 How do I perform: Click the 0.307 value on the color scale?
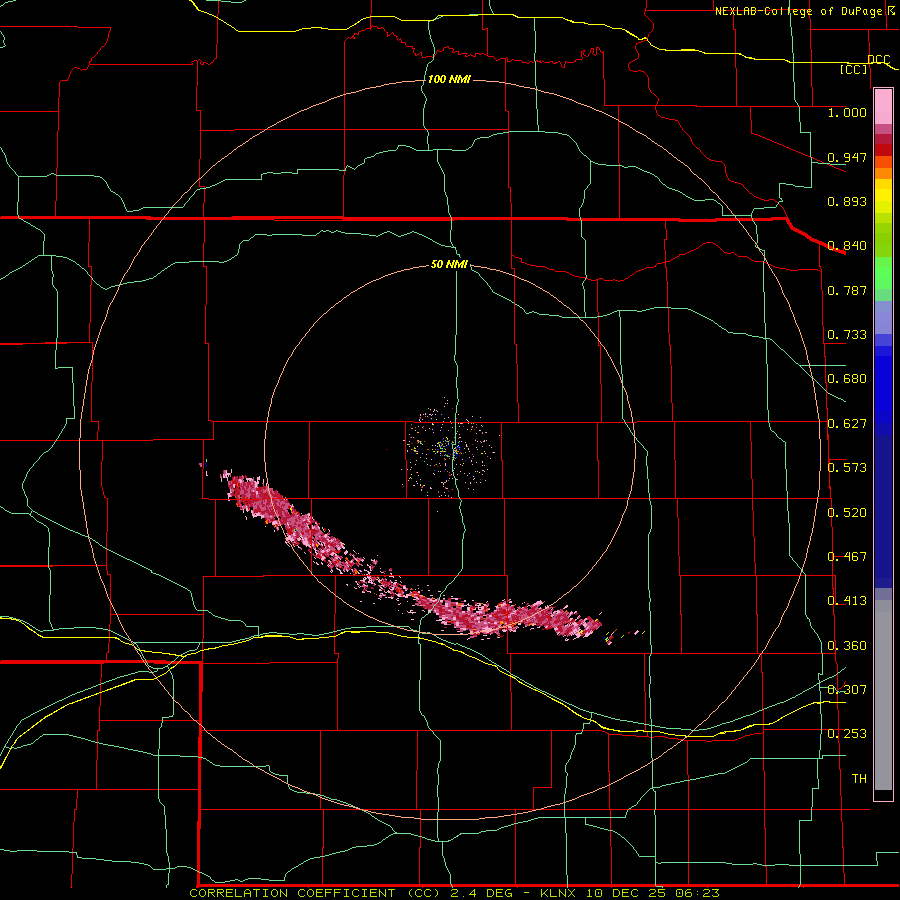pyautogui.click(x=847, y=689)
